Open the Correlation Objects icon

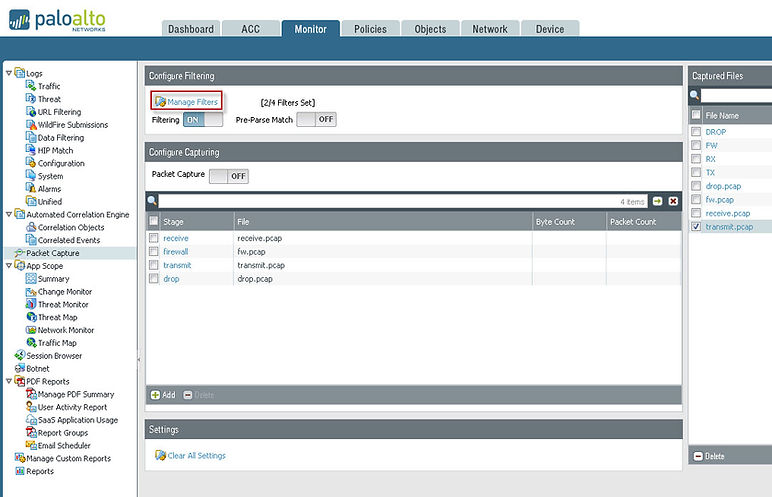31,227
